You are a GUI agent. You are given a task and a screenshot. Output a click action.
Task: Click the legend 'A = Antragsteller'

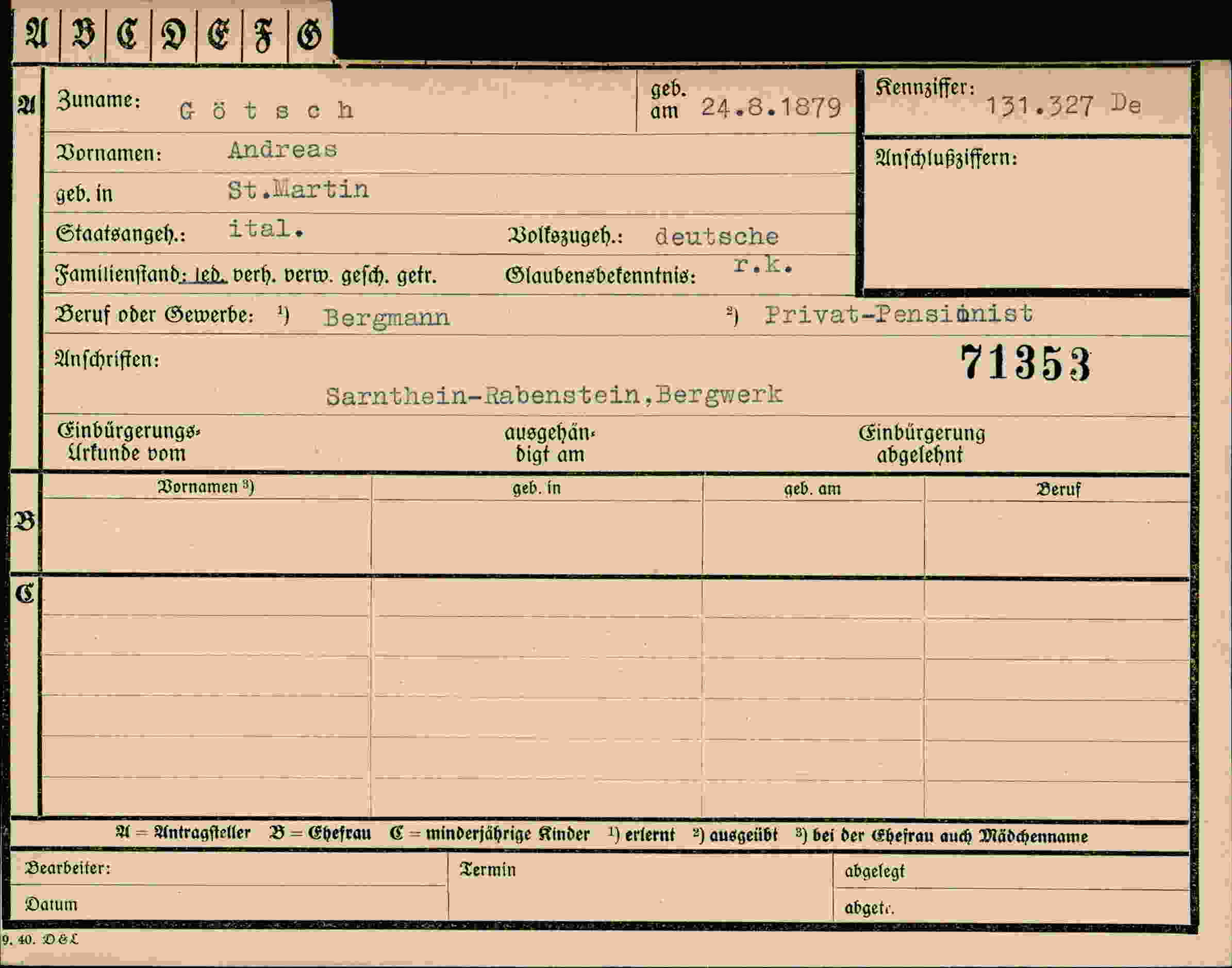point(183,833)
